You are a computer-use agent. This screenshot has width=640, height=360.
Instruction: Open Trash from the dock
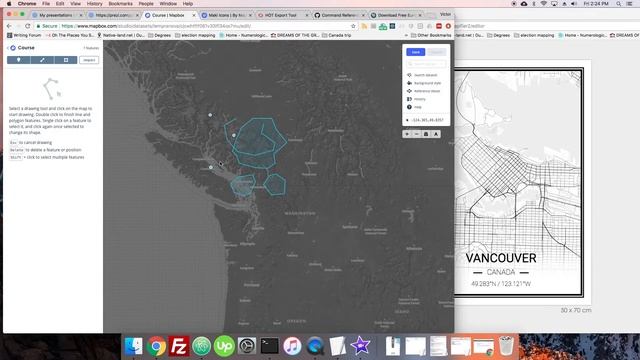pos(506,346)
